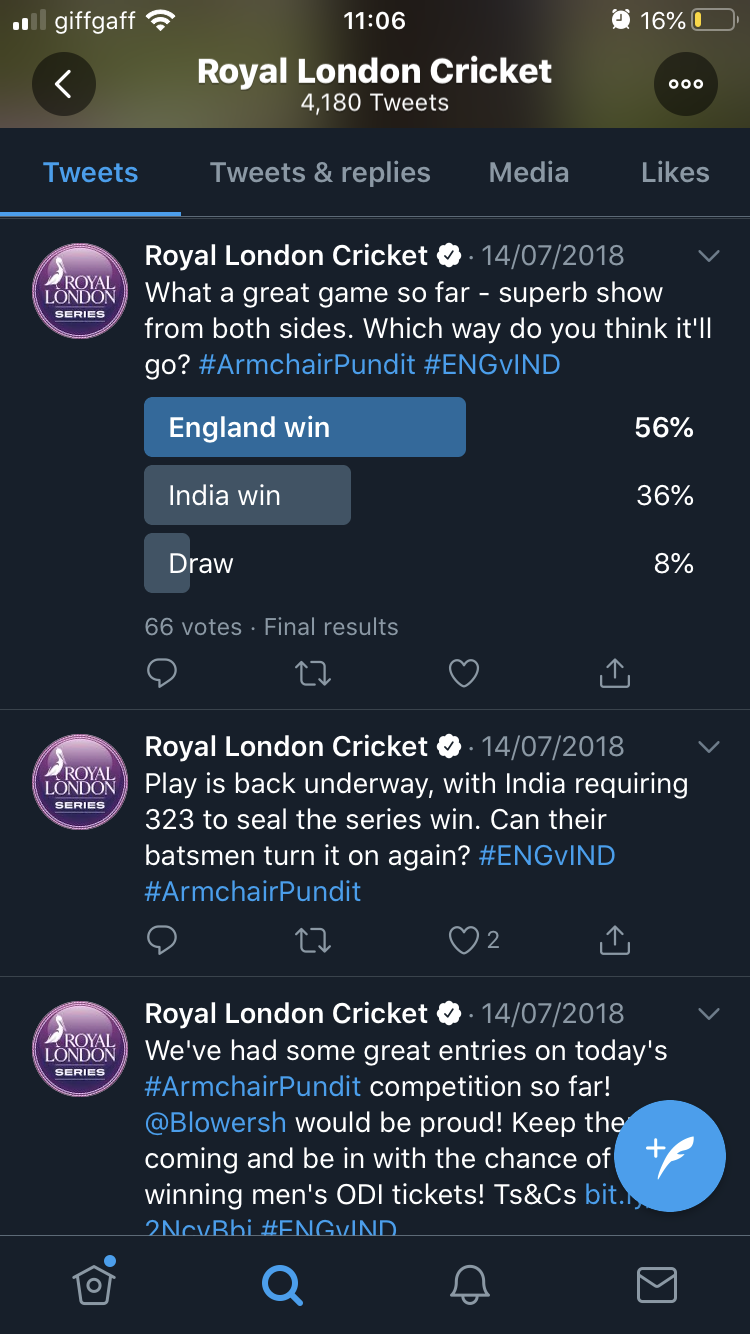Image resolution: width=750 pixels, height=1334 pixels.
Task: Tap the compose new tweet button
Action: click(x=669, y=1156)
